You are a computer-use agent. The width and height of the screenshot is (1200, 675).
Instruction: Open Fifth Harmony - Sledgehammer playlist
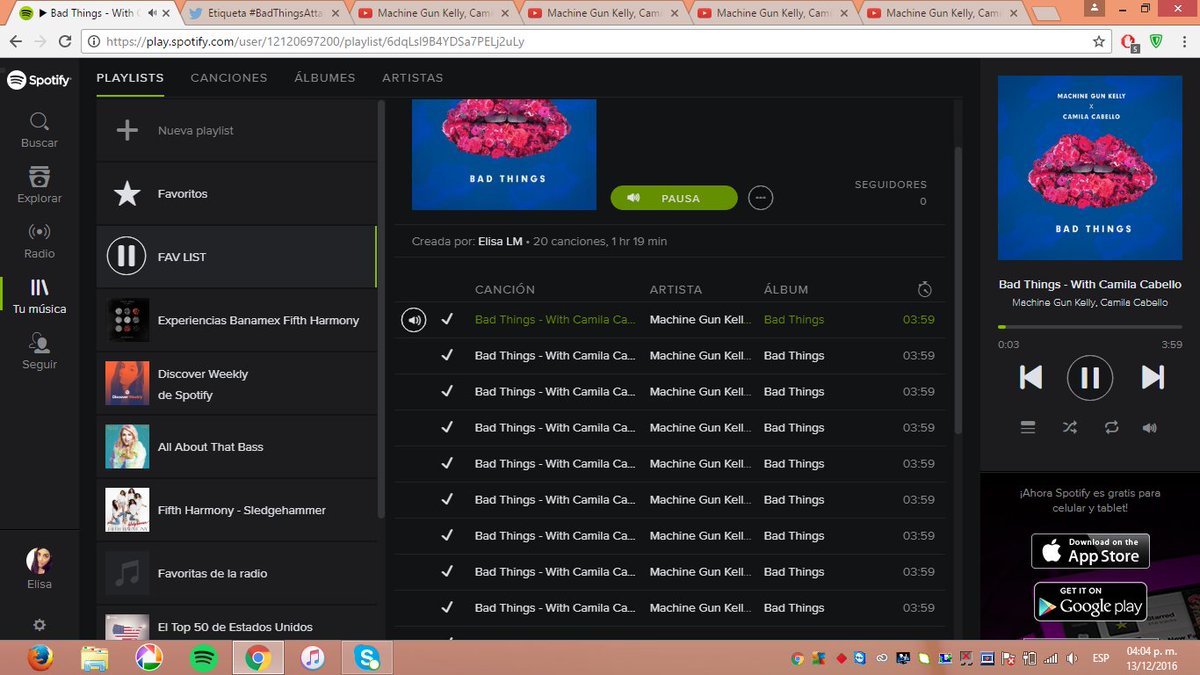(237, 510)
